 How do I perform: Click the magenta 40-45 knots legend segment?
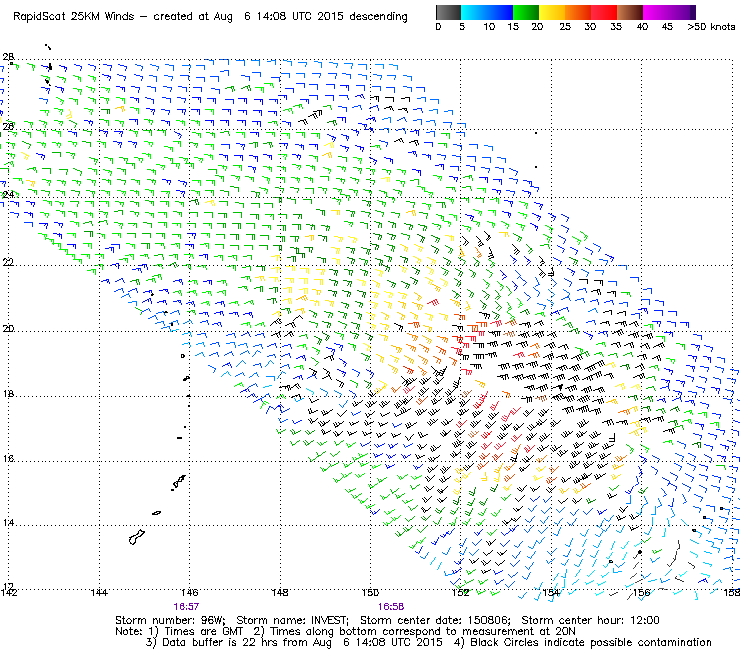pyautogui.click(x=656, y=12)
